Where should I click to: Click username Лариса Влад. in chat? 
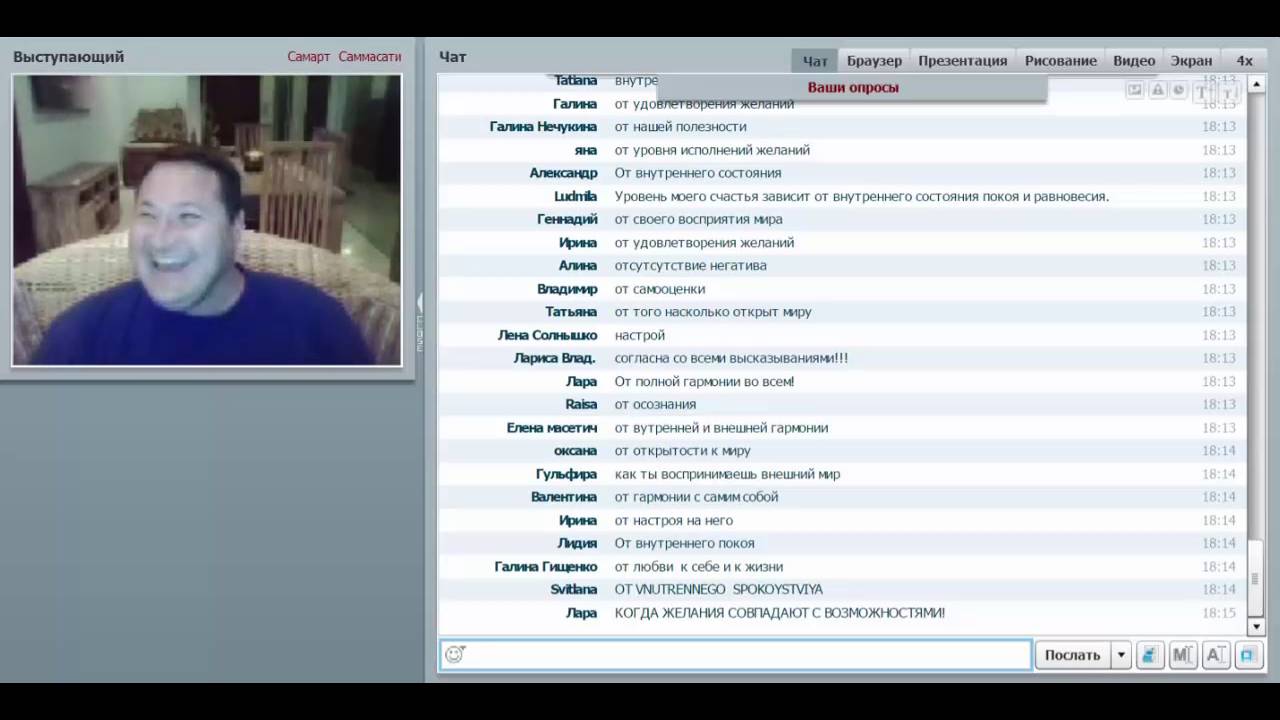(x=554, y=358)
